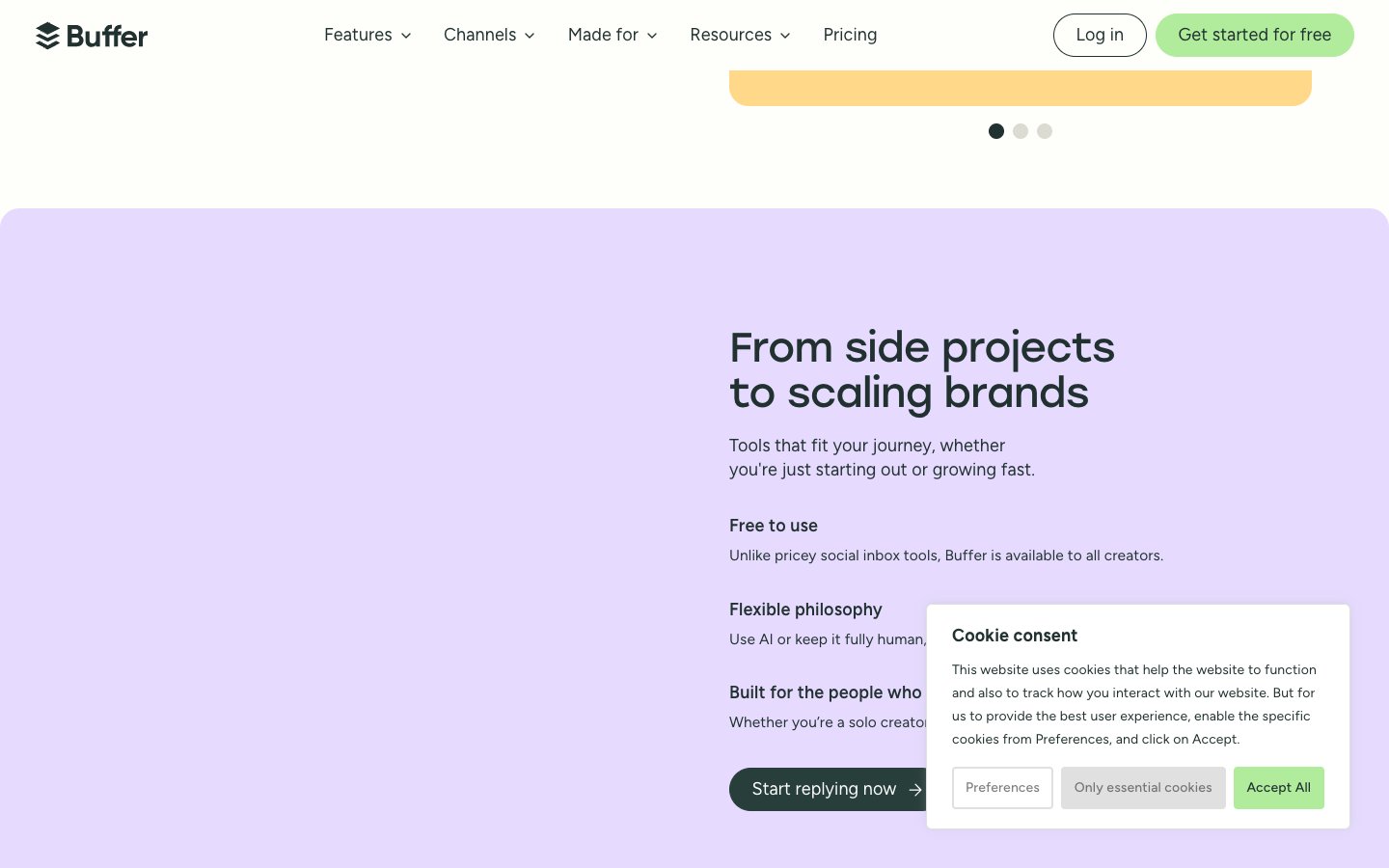
Task: Select the third carousel indicator dot
Action: 1045,131
